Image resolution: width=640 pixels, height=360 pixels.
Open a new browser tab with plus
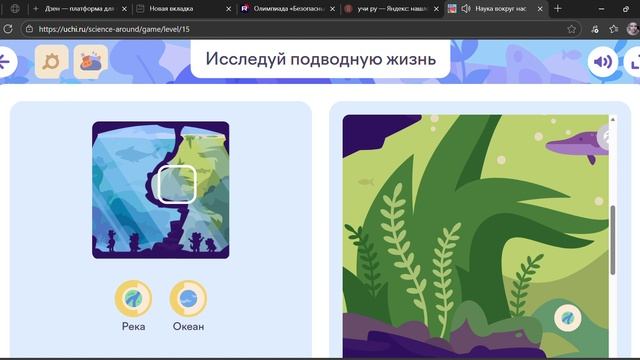click(558, 9)
